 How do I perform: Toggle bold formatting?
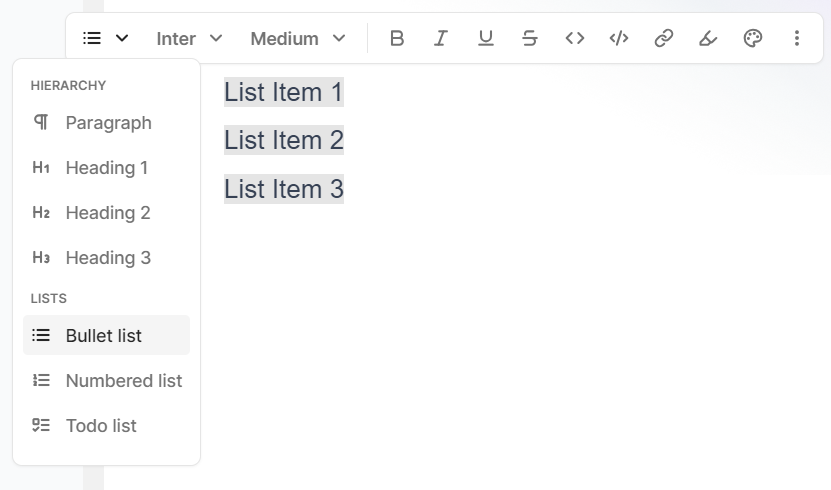[397, 38]
